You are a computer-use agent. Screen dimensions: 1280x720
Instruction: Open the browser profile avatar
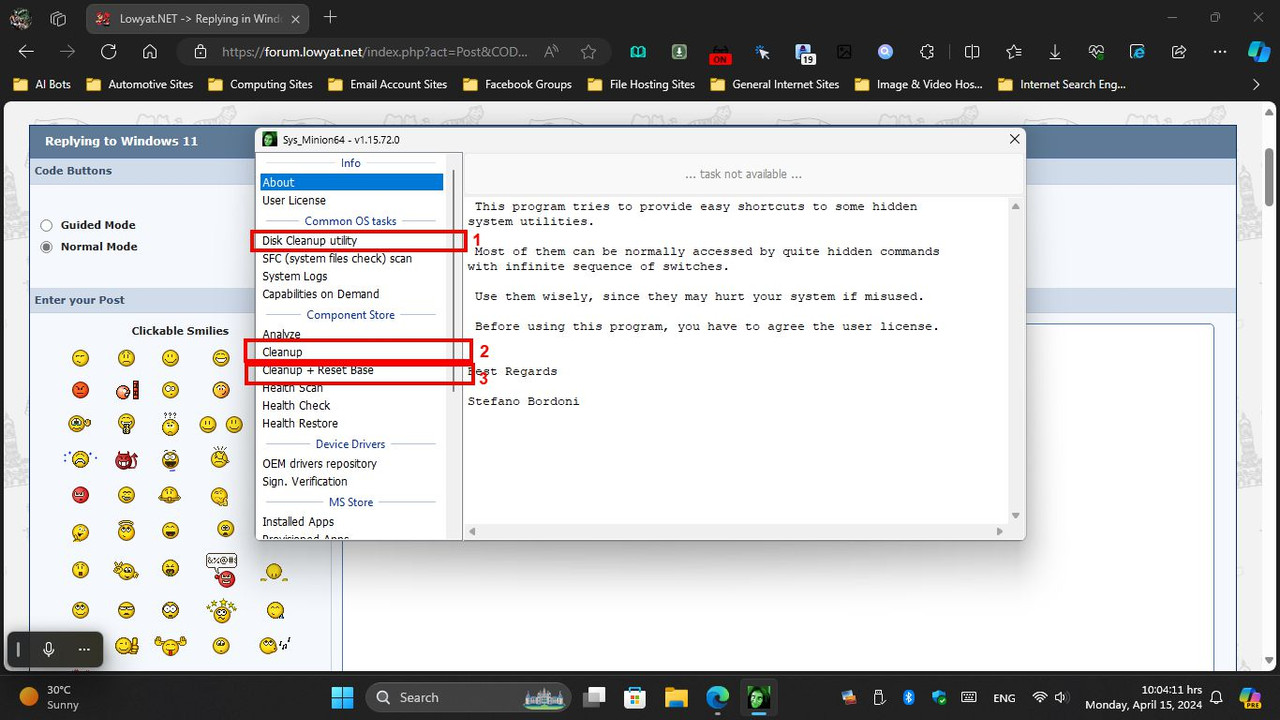(20, 18)
